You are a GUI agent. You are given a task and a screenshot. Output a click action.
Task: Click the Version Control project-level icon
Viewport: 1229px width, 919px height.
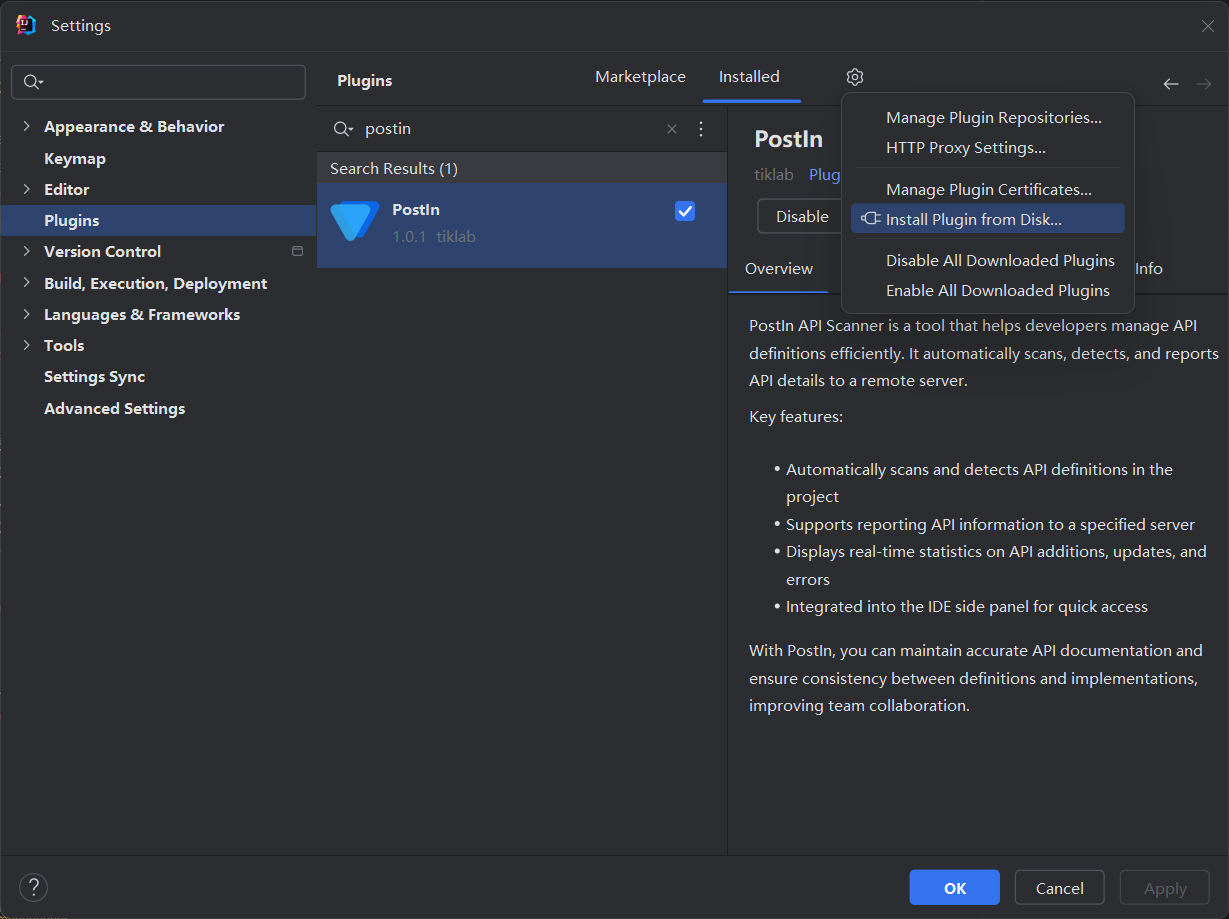(297, 251)
